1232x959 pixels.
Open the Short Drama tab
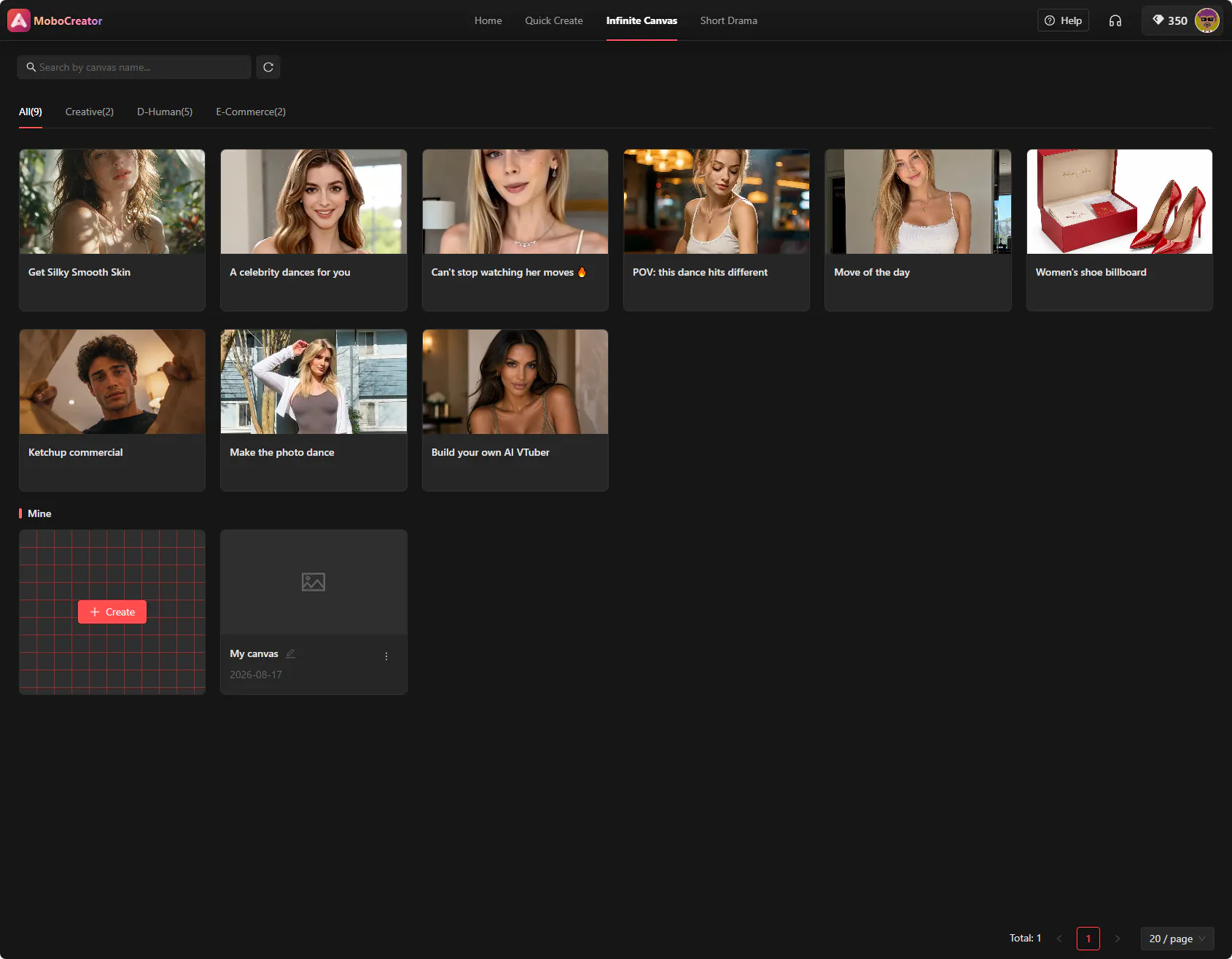[729, 20]
